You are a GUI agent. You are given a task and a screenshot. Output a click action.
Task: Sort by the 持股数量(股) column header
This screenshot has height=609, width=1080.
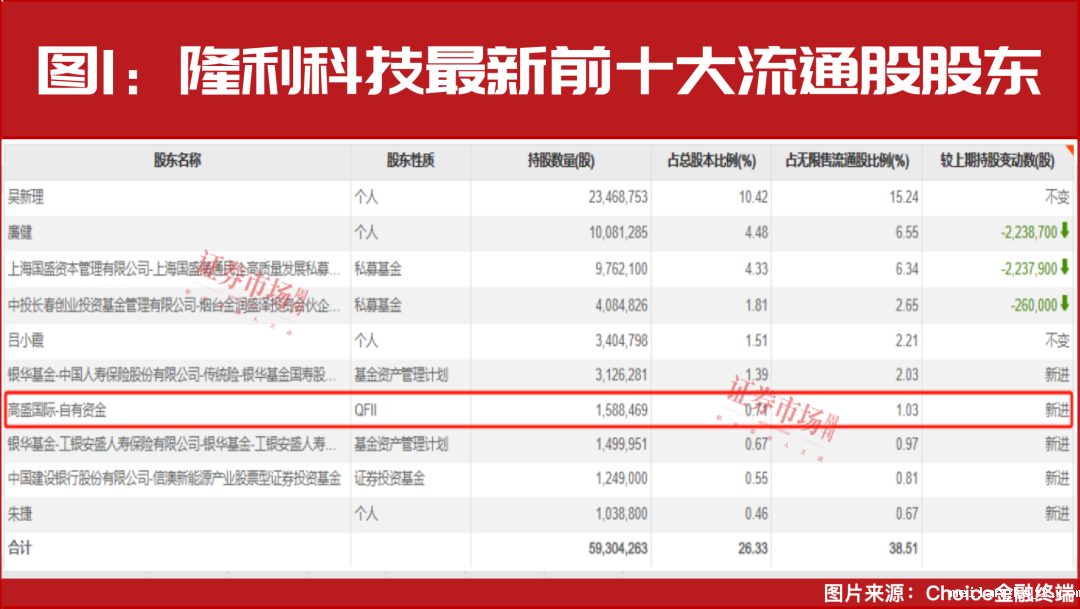[561, 161]
